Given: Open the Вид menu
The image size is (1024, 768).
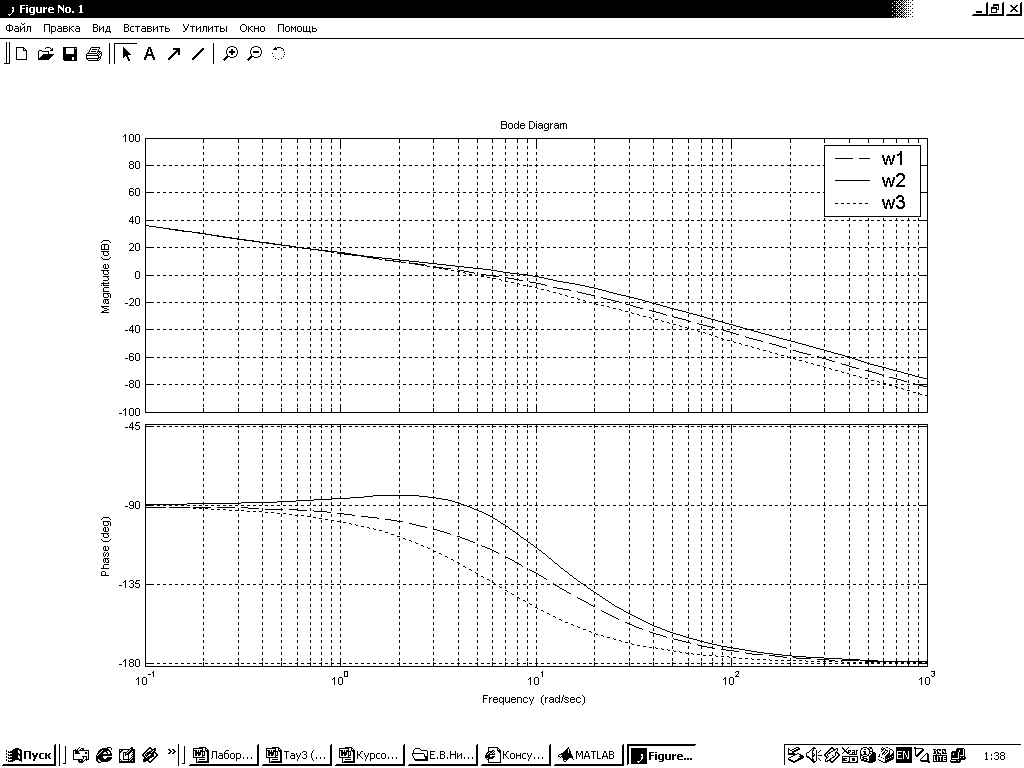Looking at the screenshot, I should 101,28.
